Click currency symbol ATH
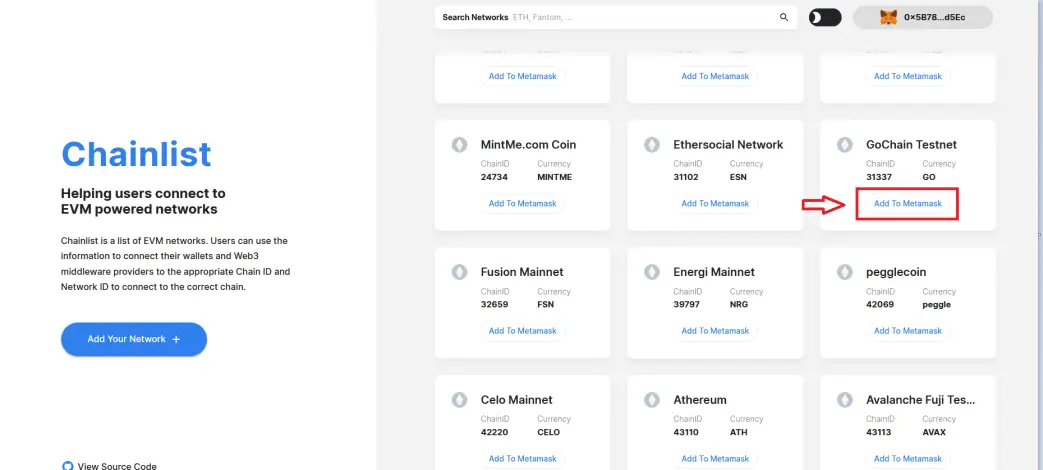The image size is (1043, 470). tap(738, 432)
